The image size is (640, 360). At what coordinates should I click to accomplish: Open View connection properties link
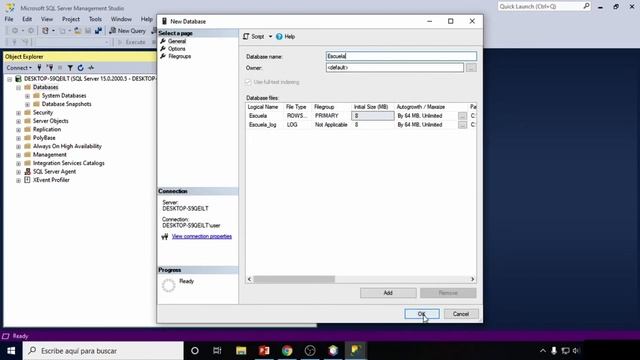pyautogui.click(x=202, y=236)
